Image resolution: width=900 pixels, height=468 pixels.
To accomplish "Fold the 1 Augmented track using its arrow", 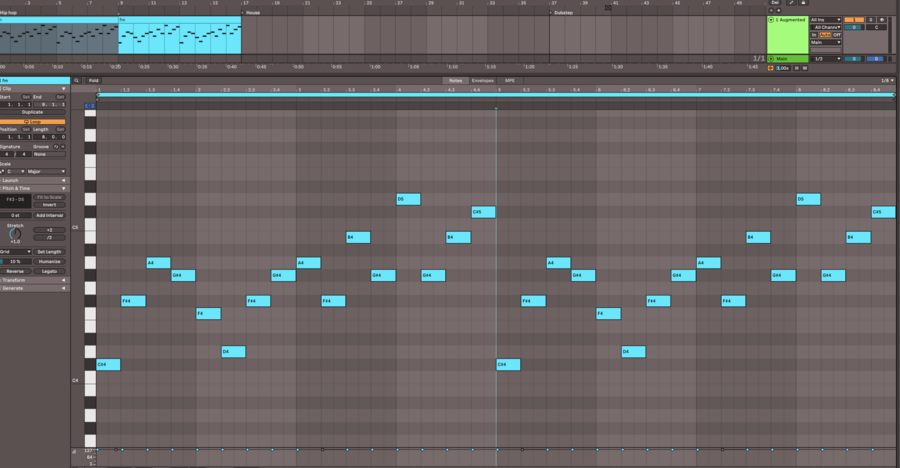I will [x=771, y=20].
